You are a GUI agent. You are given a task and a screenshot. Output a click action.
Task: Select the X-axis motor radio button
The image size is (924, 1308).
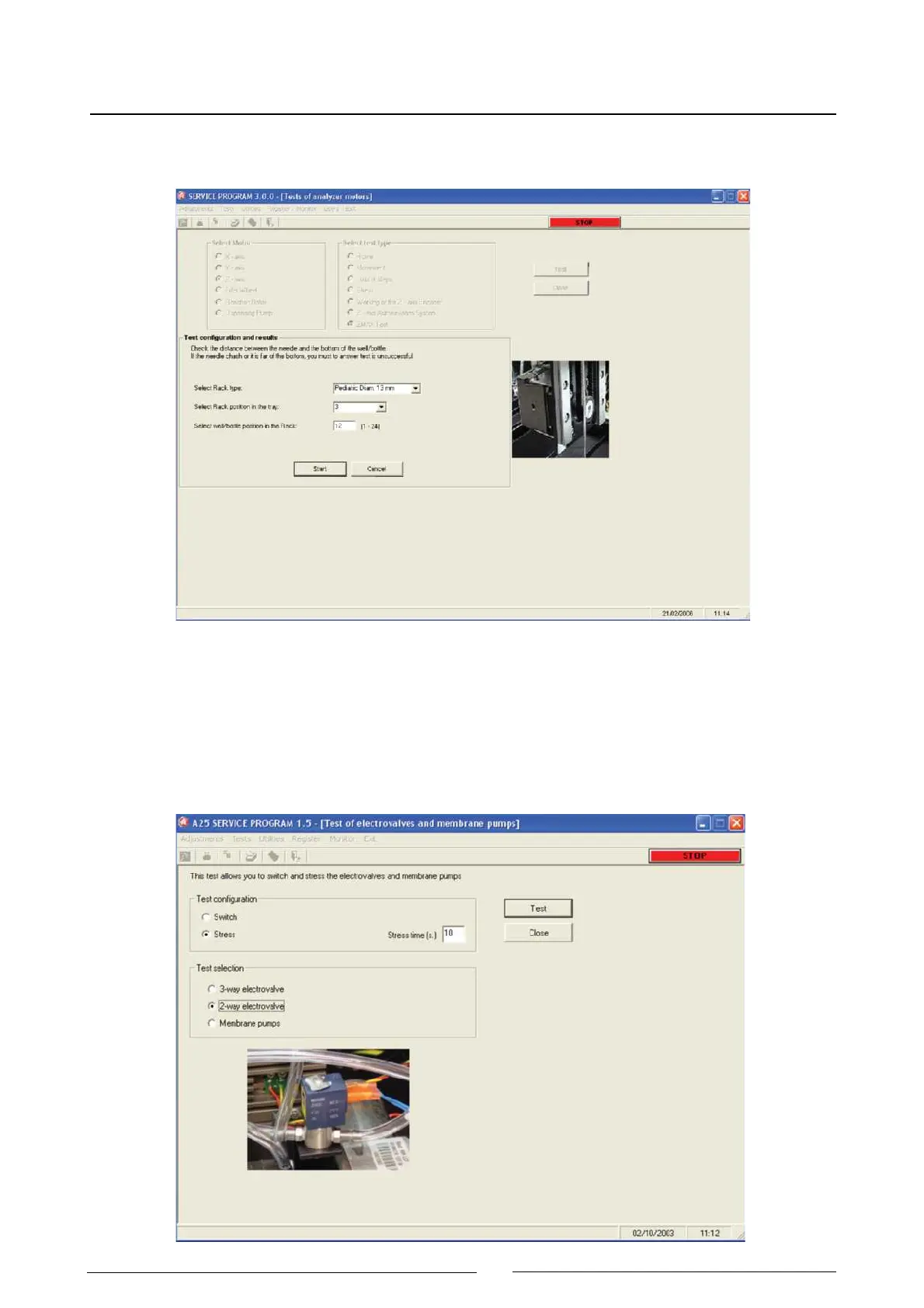click(219, 256)
